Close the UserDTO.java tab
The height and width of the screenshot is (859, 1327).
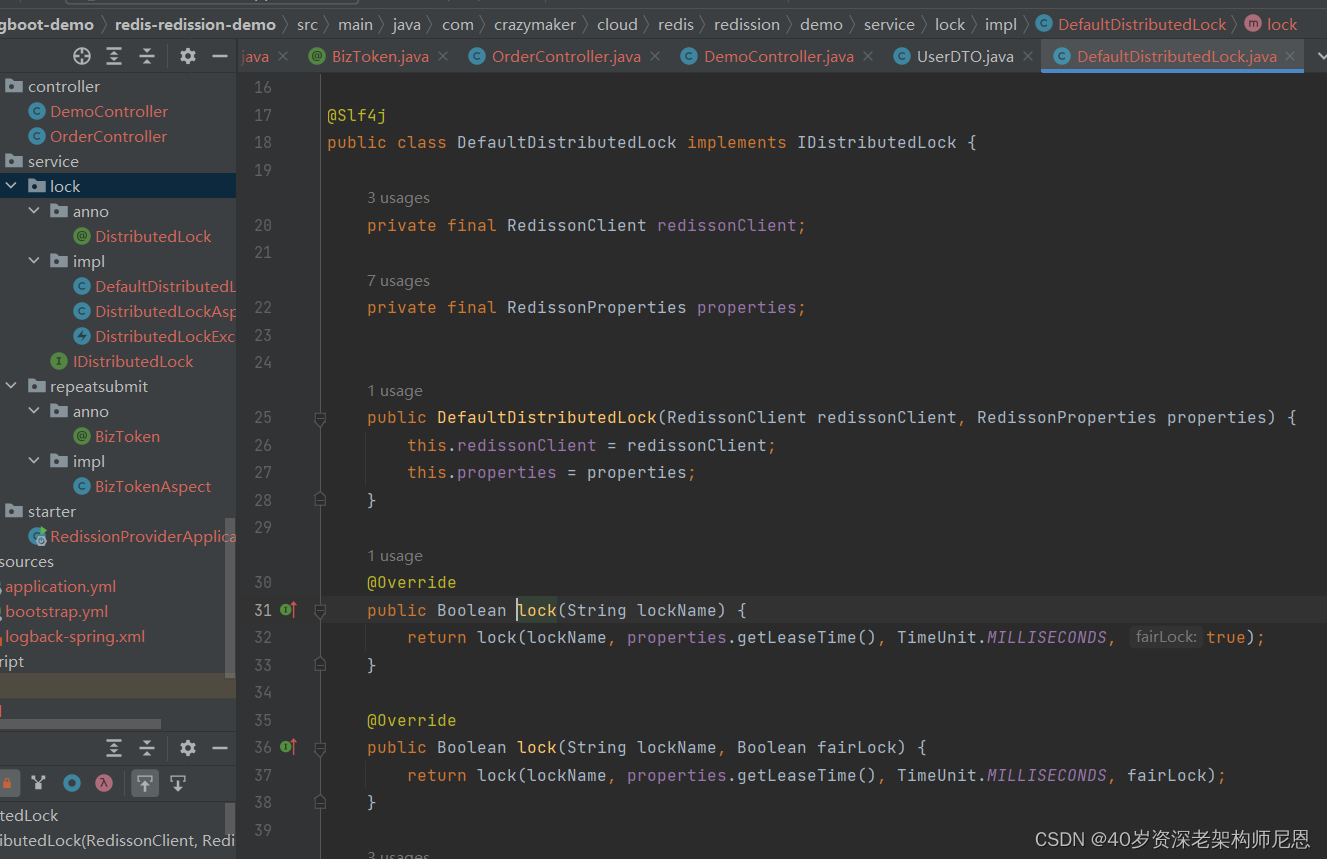click(1027, 57)
